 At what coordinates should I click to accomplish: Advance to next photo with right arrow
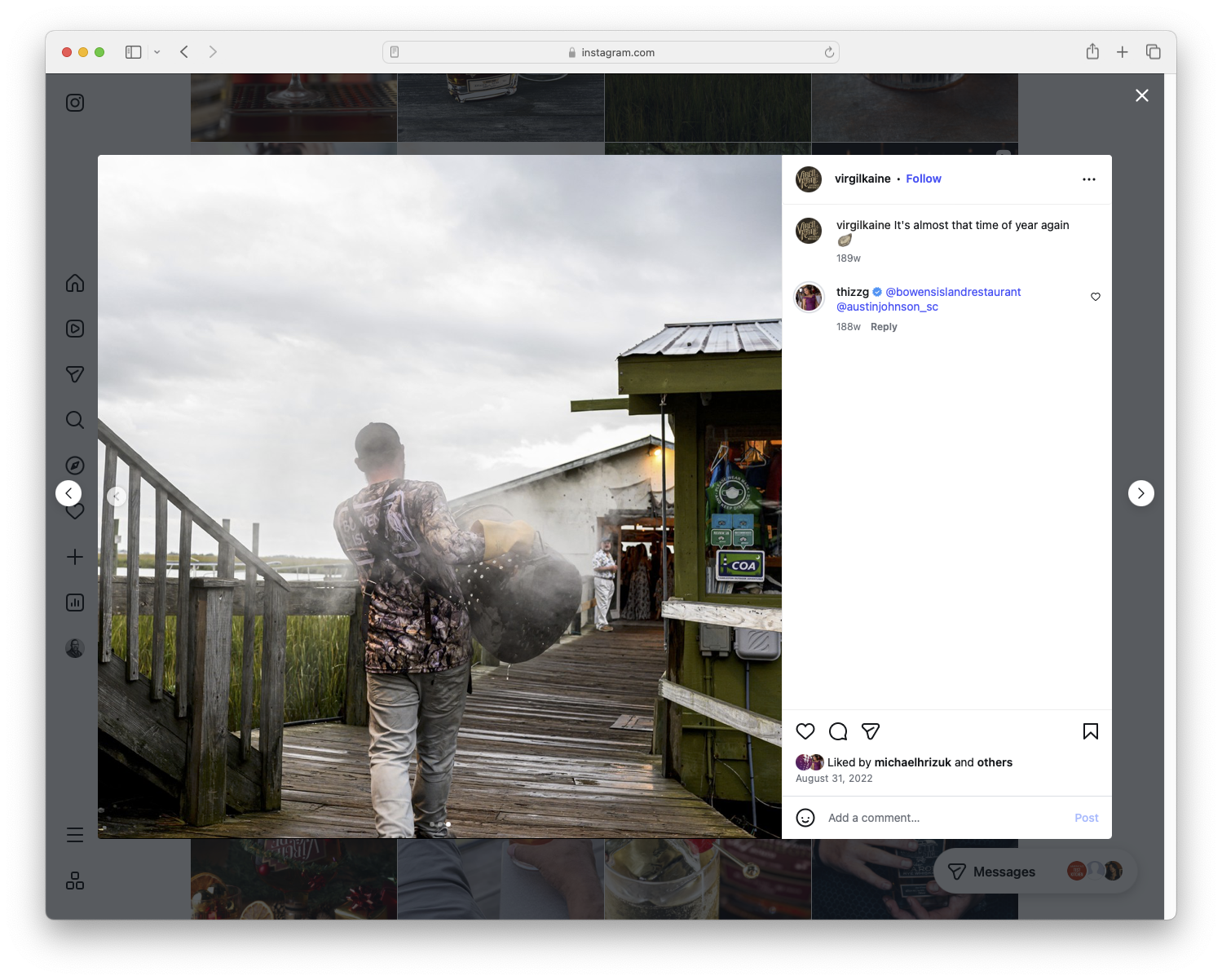coord(1141,493)
